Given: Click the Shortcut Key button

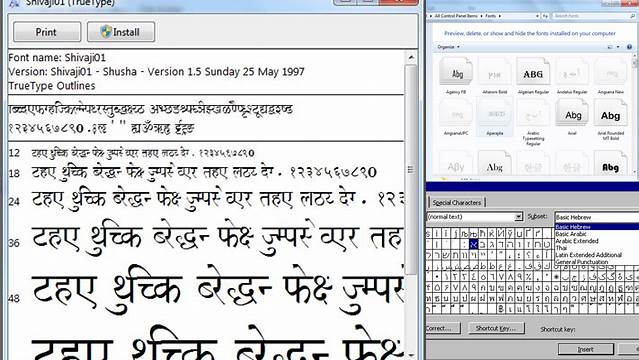Looking at the screenshot, I should click(496, 328).
